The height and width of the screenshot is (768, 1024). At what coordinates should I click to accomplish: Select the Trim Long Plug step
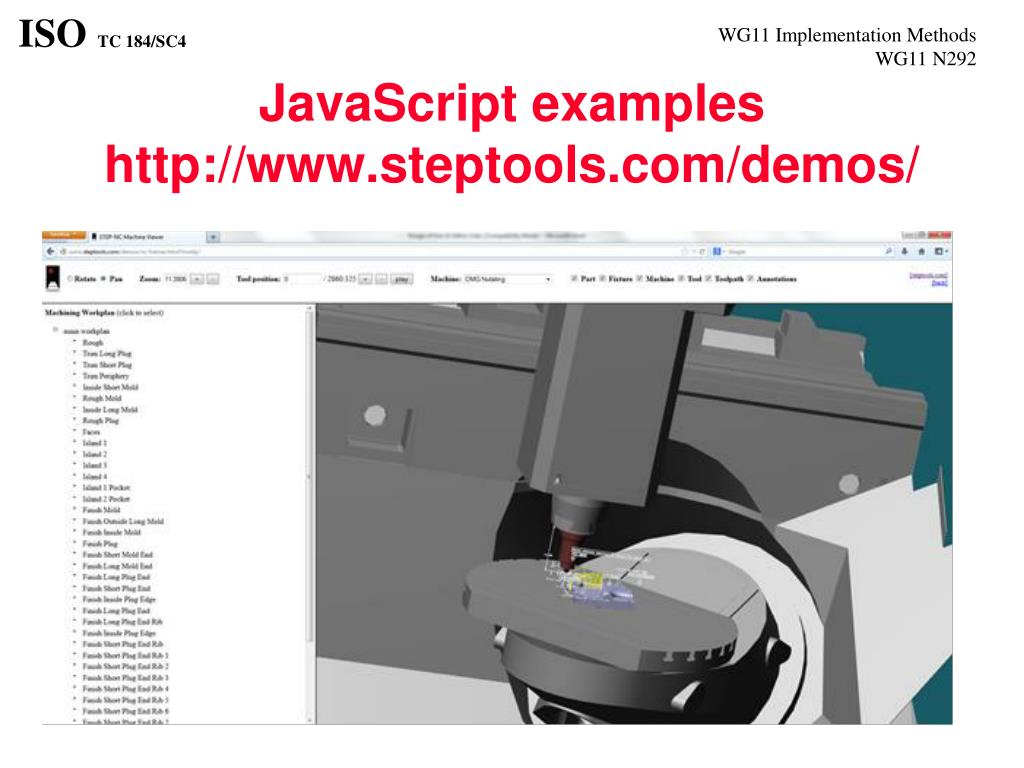[x=107, y=353]
